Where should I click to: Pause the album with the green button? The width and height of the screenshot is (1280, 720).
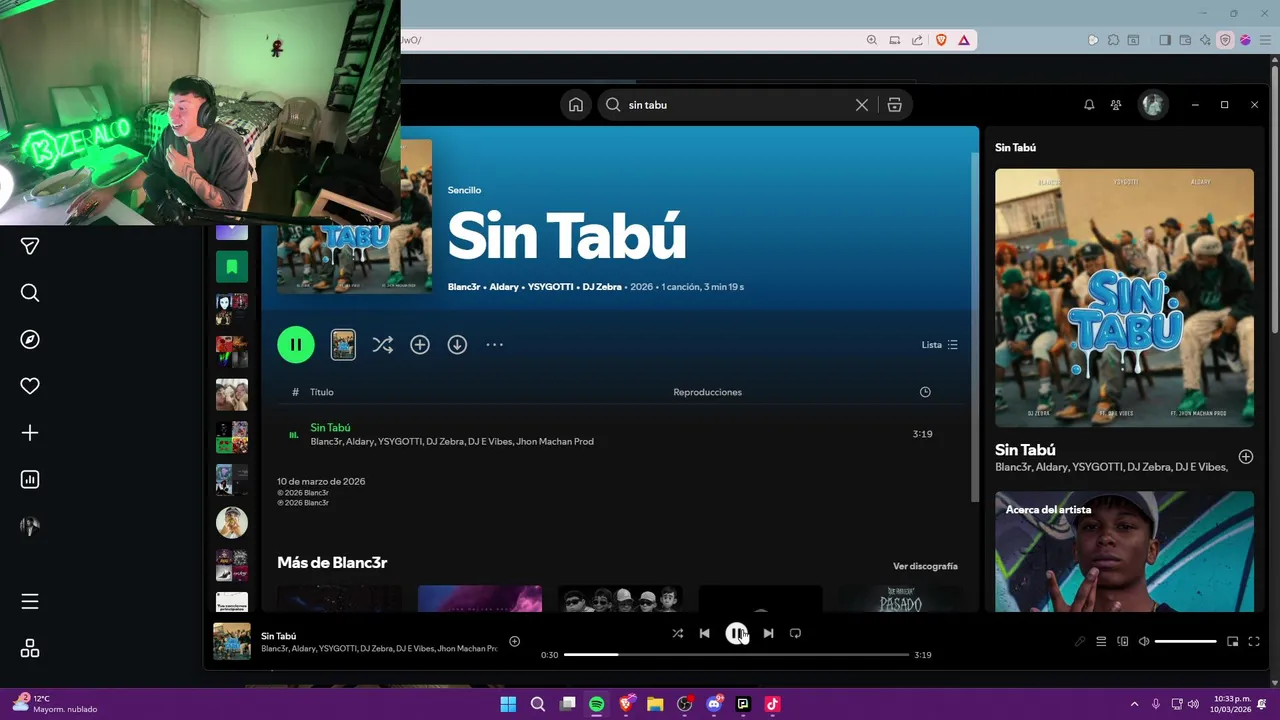click(x=296, y=344)
